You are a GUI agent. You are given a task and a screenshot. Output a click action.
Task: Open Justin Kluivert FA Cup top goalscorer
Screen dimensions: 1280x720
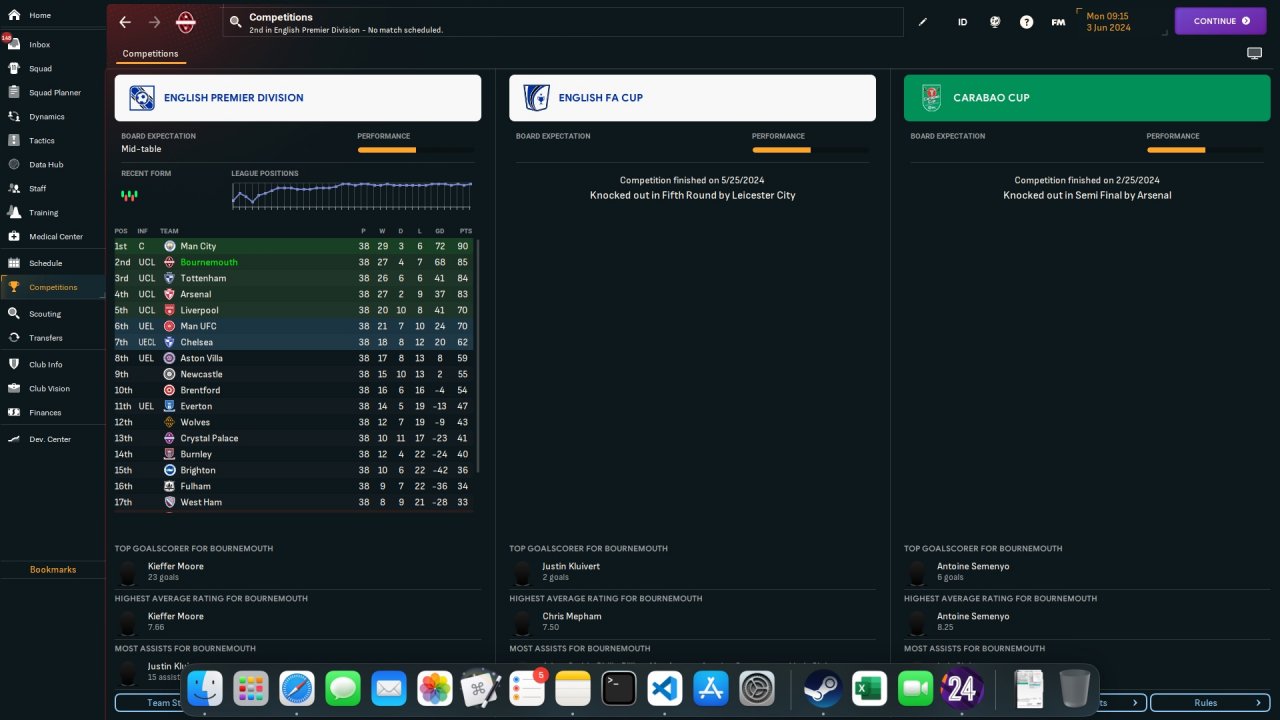pyautogui.click(x=571, y=566)
